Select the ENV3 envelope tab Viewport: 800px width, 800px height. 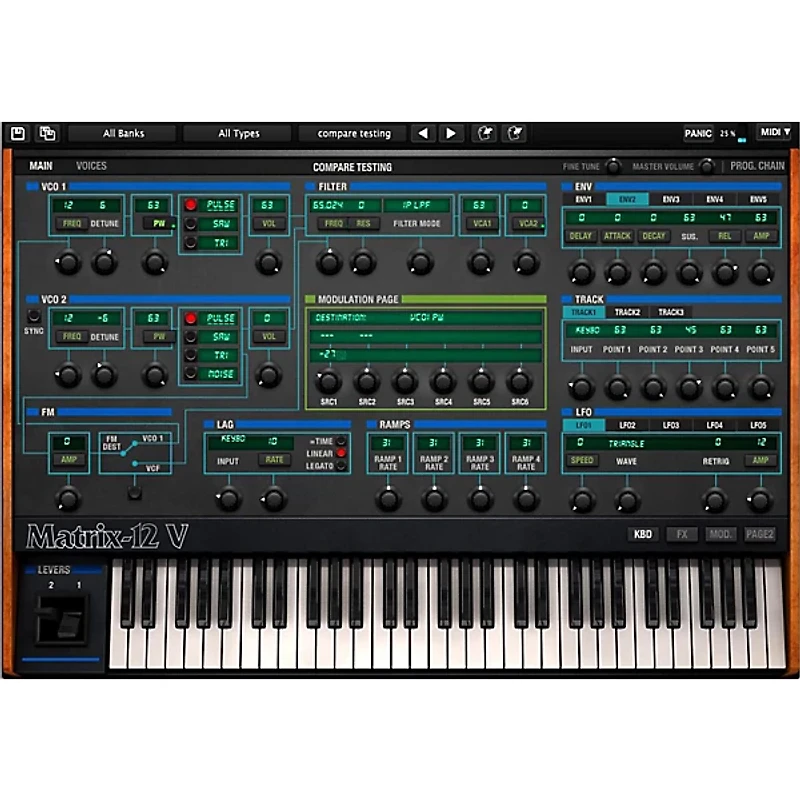click(x=671, y=200)
